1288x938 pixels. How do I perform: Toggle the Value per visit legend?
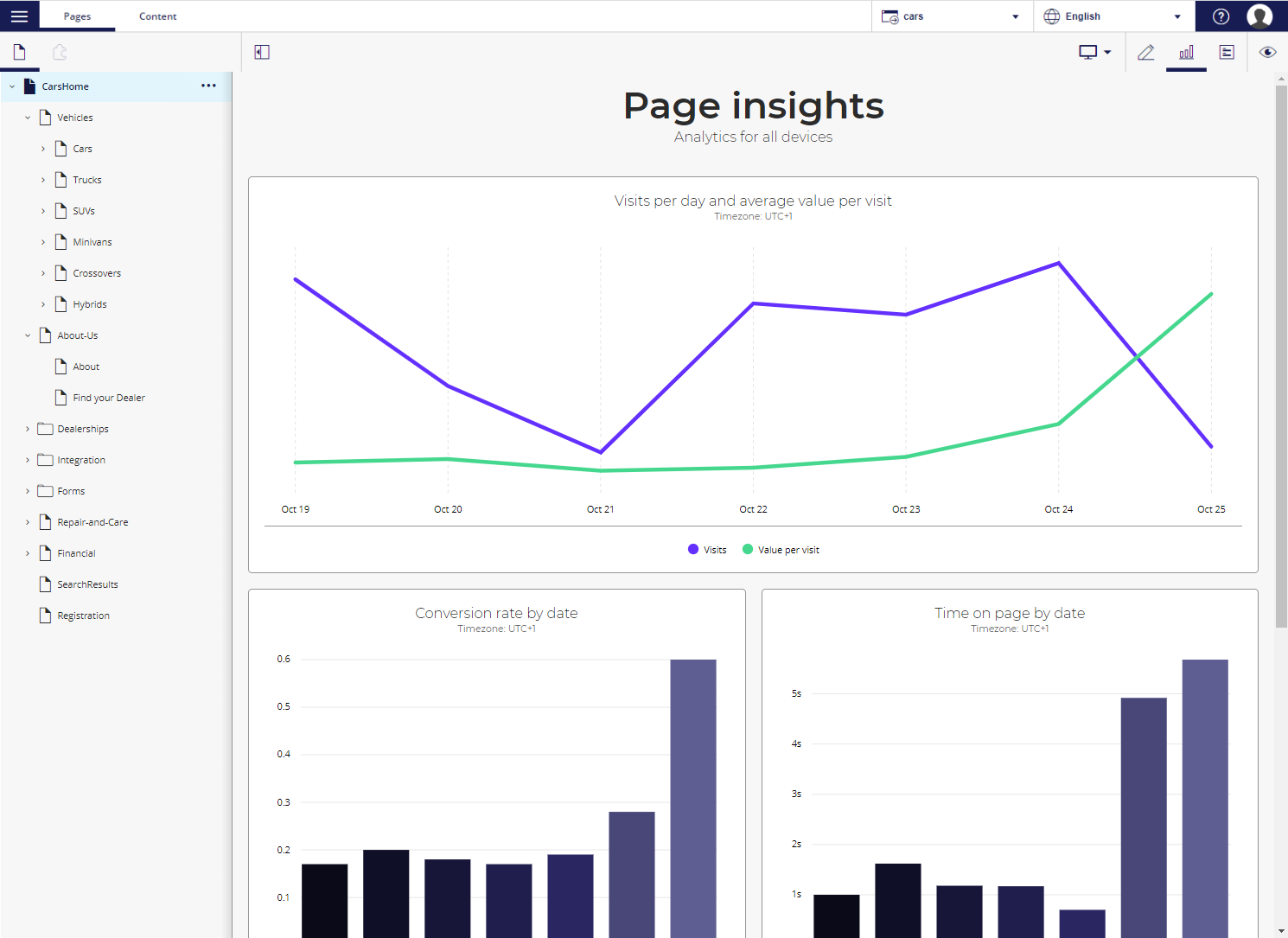coord(781,550)
